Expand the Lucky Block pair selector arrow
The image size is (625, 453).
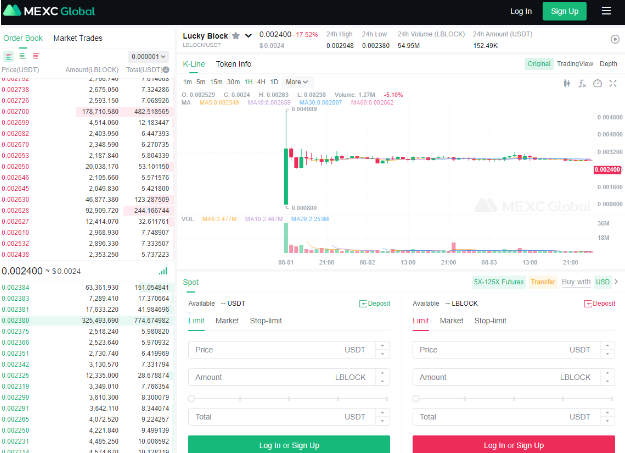point(248,35)
